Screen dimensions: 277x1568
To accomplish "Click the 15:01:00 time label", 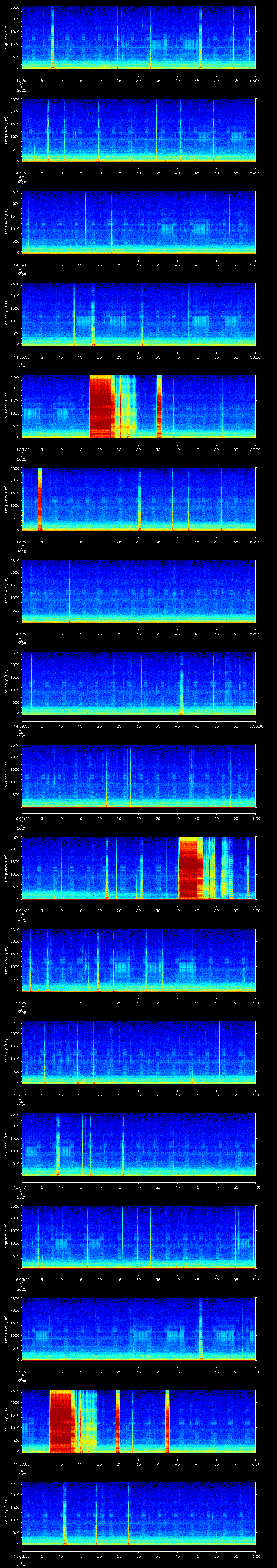I will [x=22, y=910].
